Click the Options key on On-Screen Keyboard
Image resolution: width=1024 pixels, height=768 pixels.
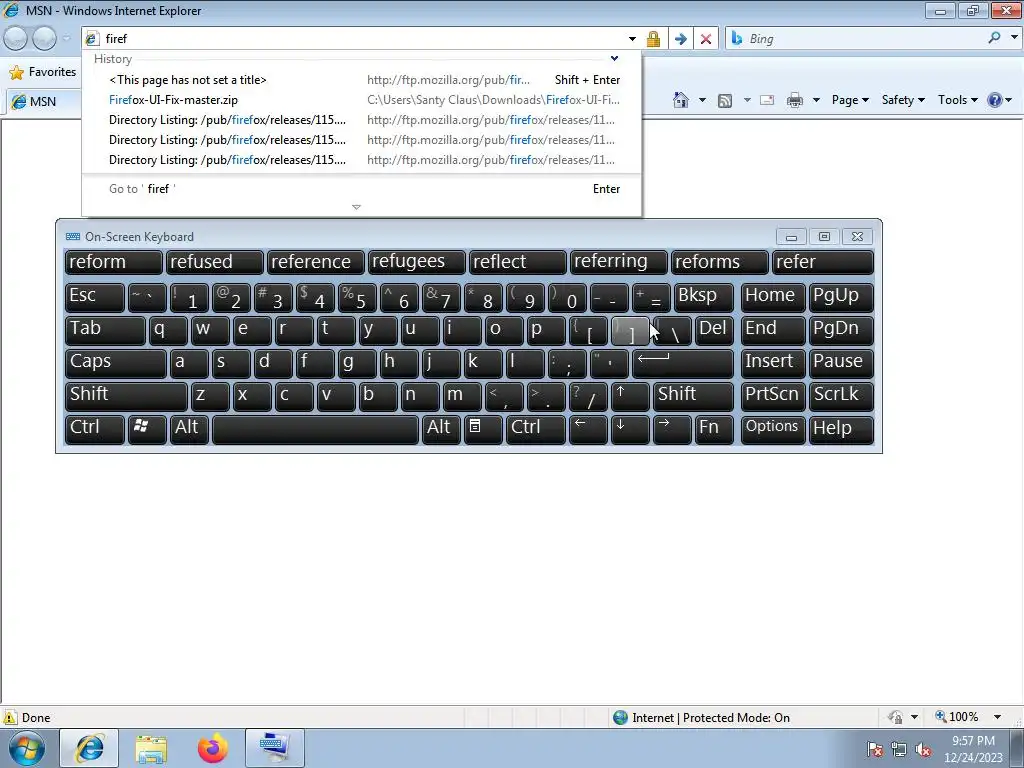(x=773, y=429)
